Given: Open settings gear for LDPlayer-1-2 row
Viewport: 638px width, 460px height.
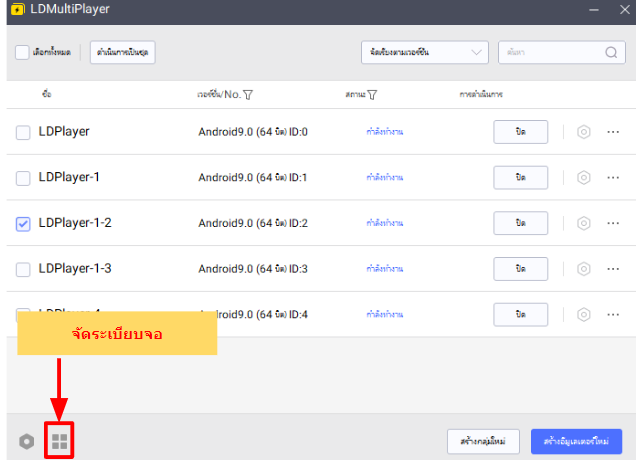Looking at the screenshot, I should [x=583, y=223].
